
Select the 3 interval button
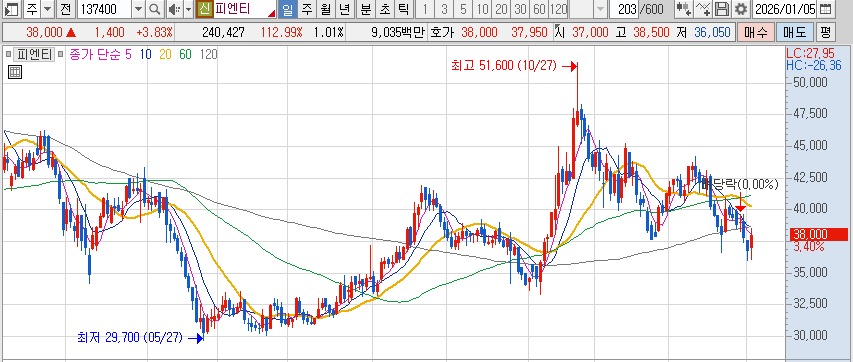(x=443, y=9)
